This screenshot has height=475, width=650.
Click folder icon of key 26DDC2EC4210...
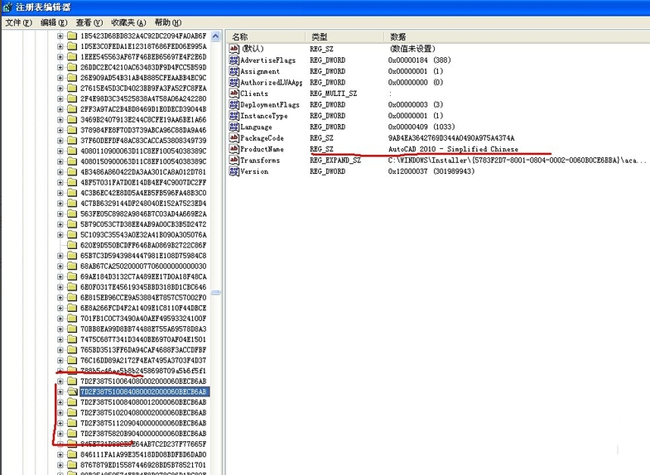coord(72,67)
